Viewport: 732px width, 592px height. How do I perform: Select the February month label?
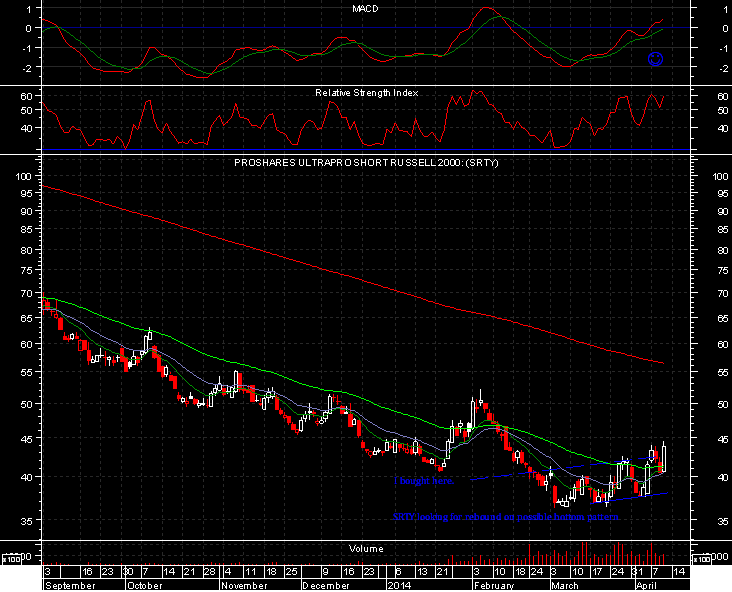494,585
